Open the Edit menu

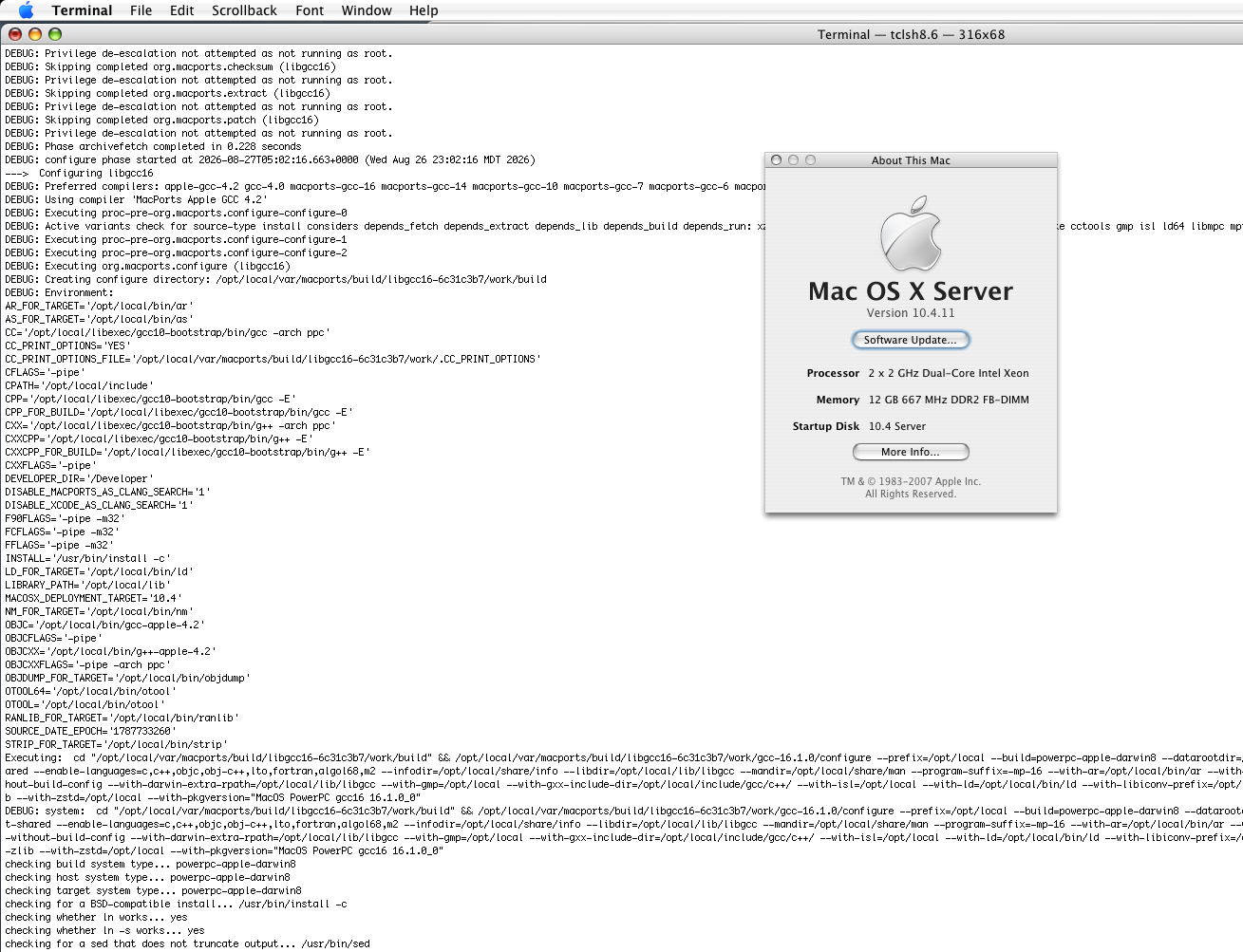click(181, 10)
